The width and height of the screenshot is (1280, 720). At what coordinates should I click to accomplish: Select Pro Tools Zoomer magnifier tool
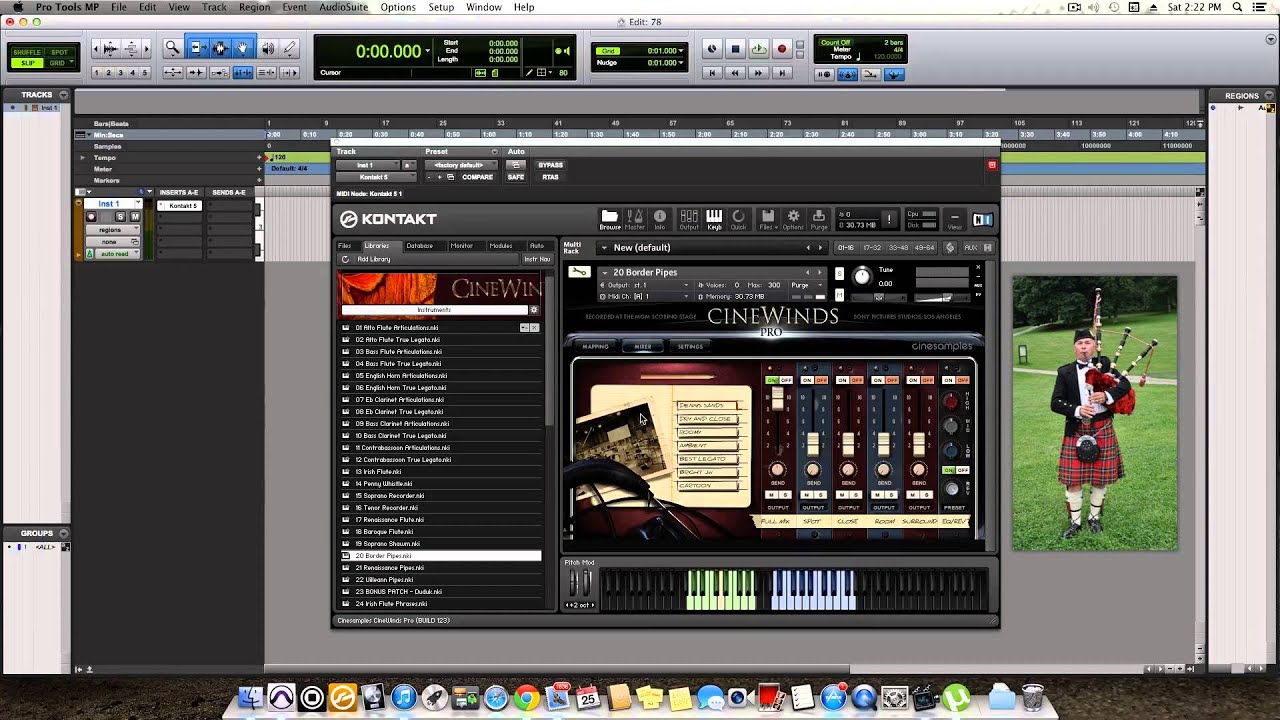point(172,48)
